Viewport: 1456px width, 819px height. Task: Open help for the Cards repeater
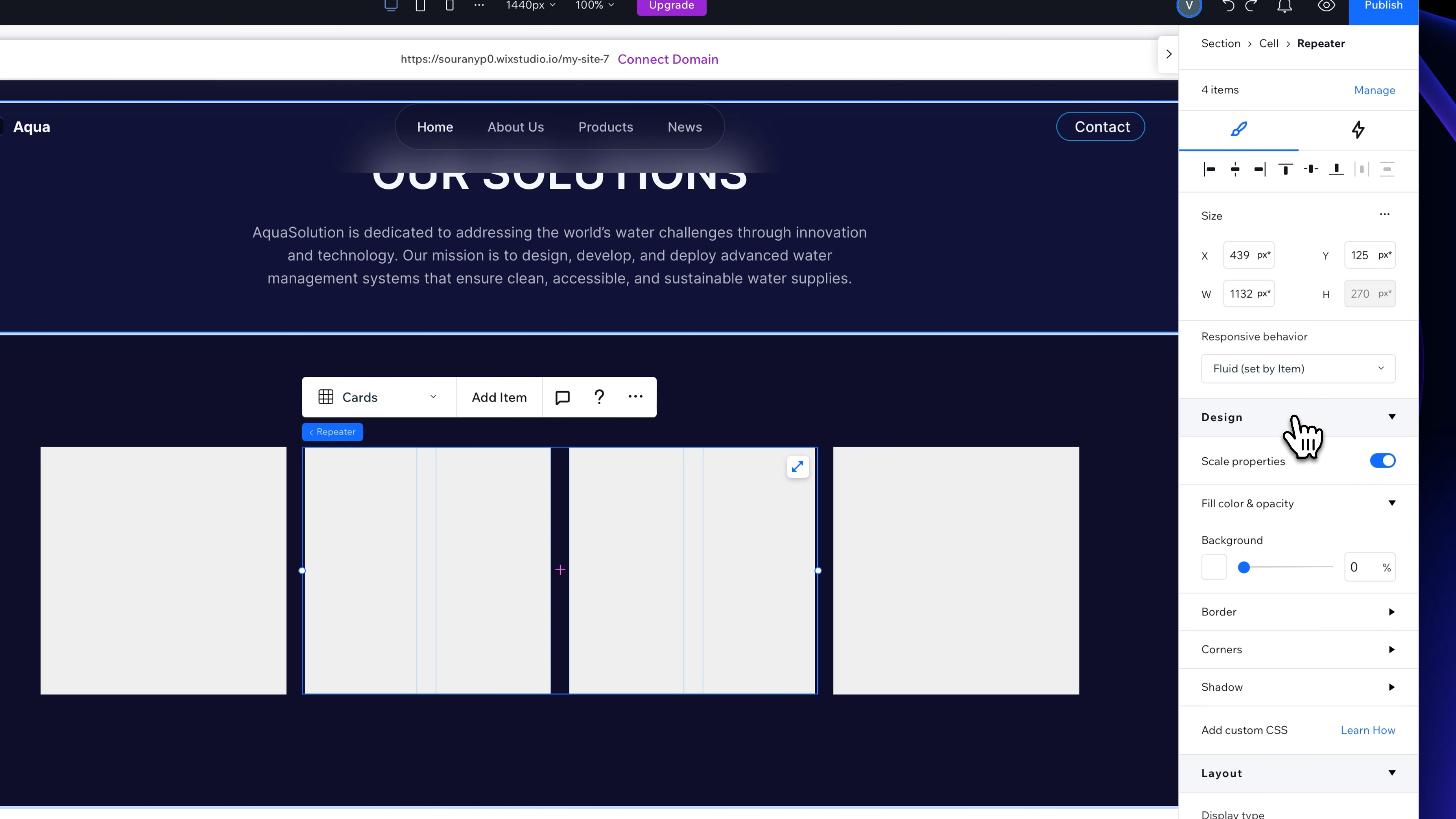click(x=599, y=397)
